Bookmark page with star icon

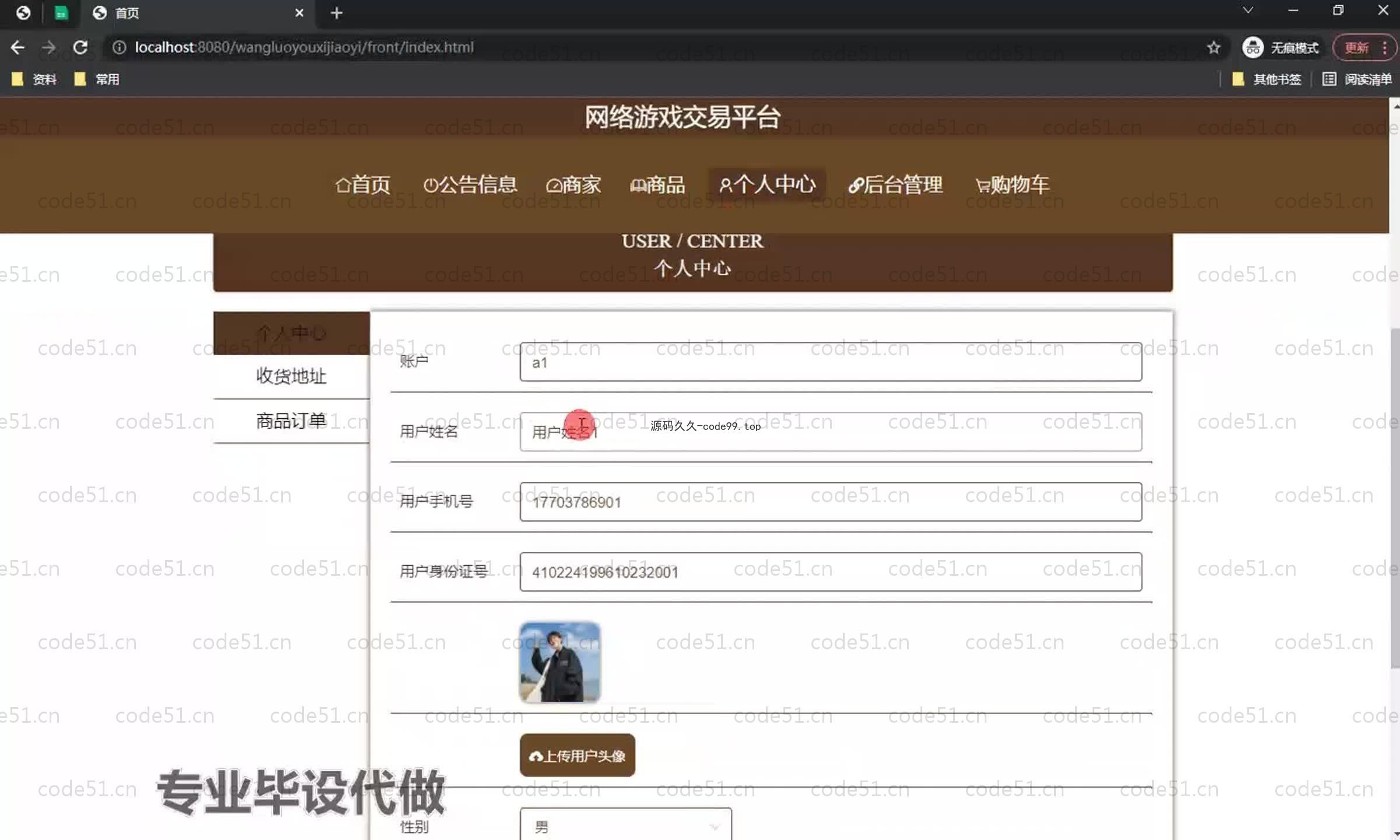coord(1214,47)
